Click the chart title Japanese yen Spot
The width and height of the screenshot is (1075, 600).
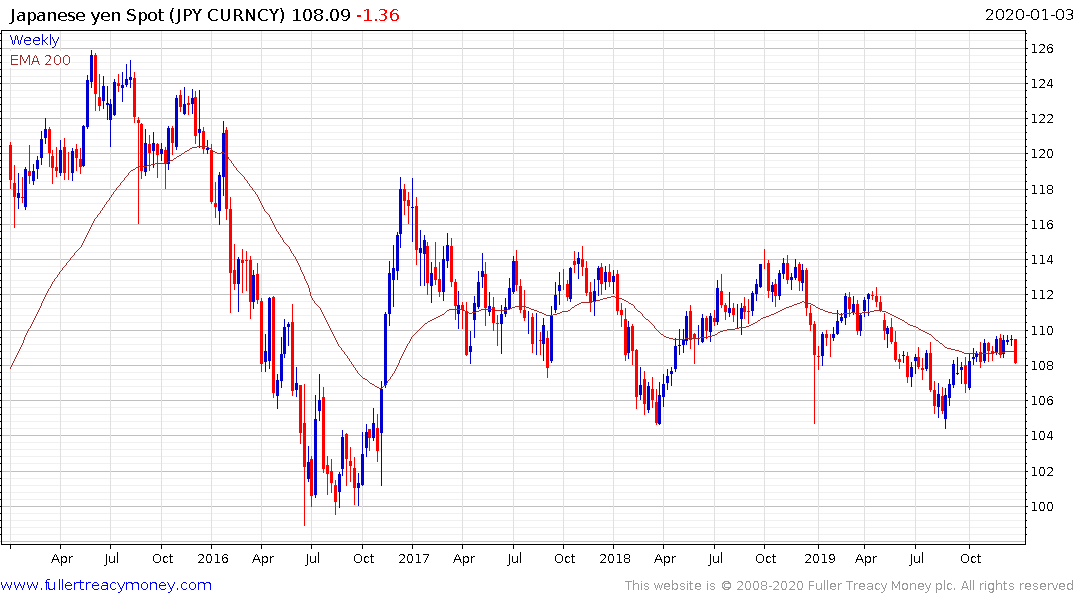pyautogui.click(x=86, y=15)
